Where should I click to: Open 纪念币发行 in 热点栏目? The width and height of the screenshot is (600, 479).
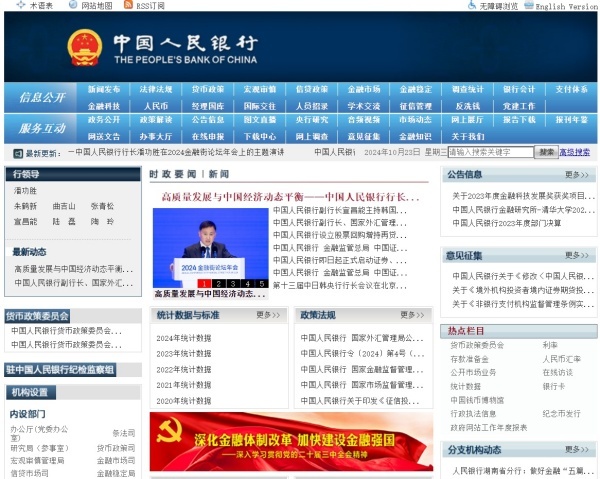click(561, 414)
